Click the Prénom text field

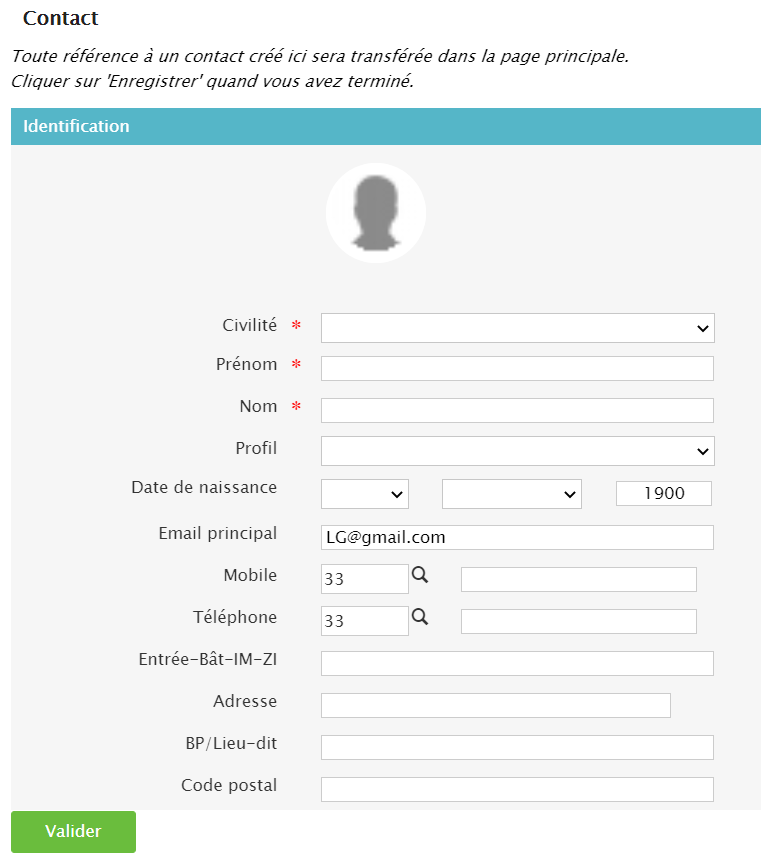coord(517,368)
